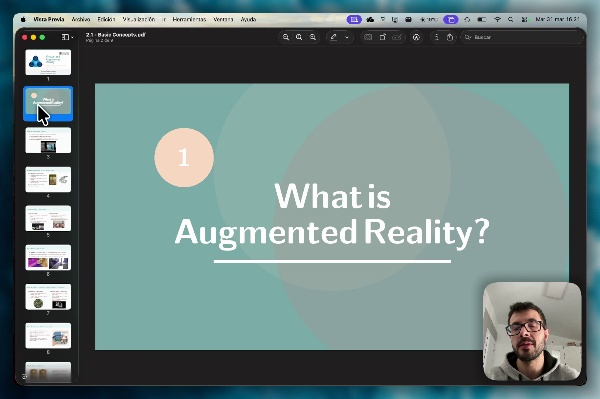600x399 pixels.
Task: Select the highlight pen tool
Action: click(x=334, y=37)
